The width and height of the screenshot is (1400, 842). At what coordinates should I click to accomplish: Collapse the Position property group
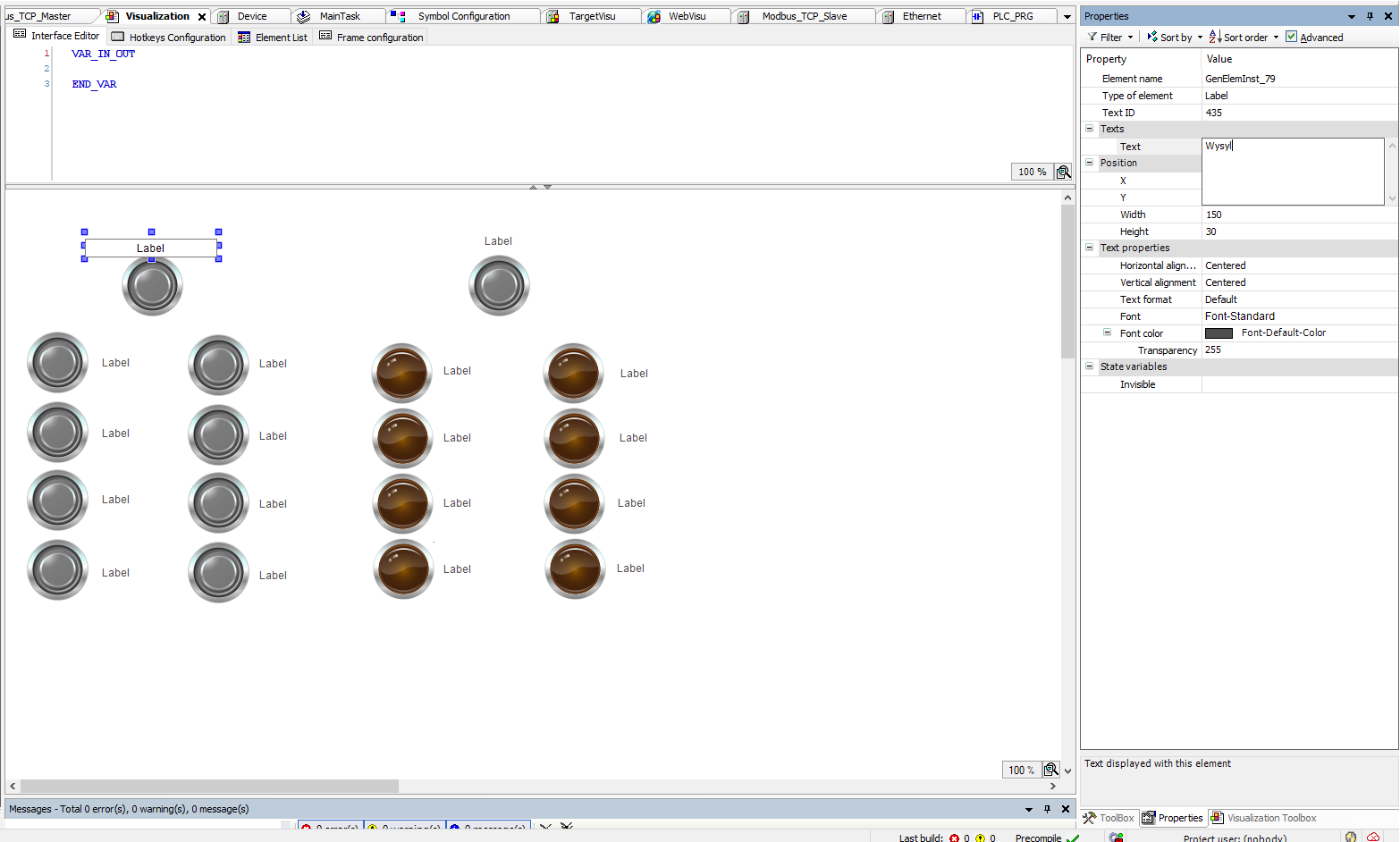(1089, 163)
